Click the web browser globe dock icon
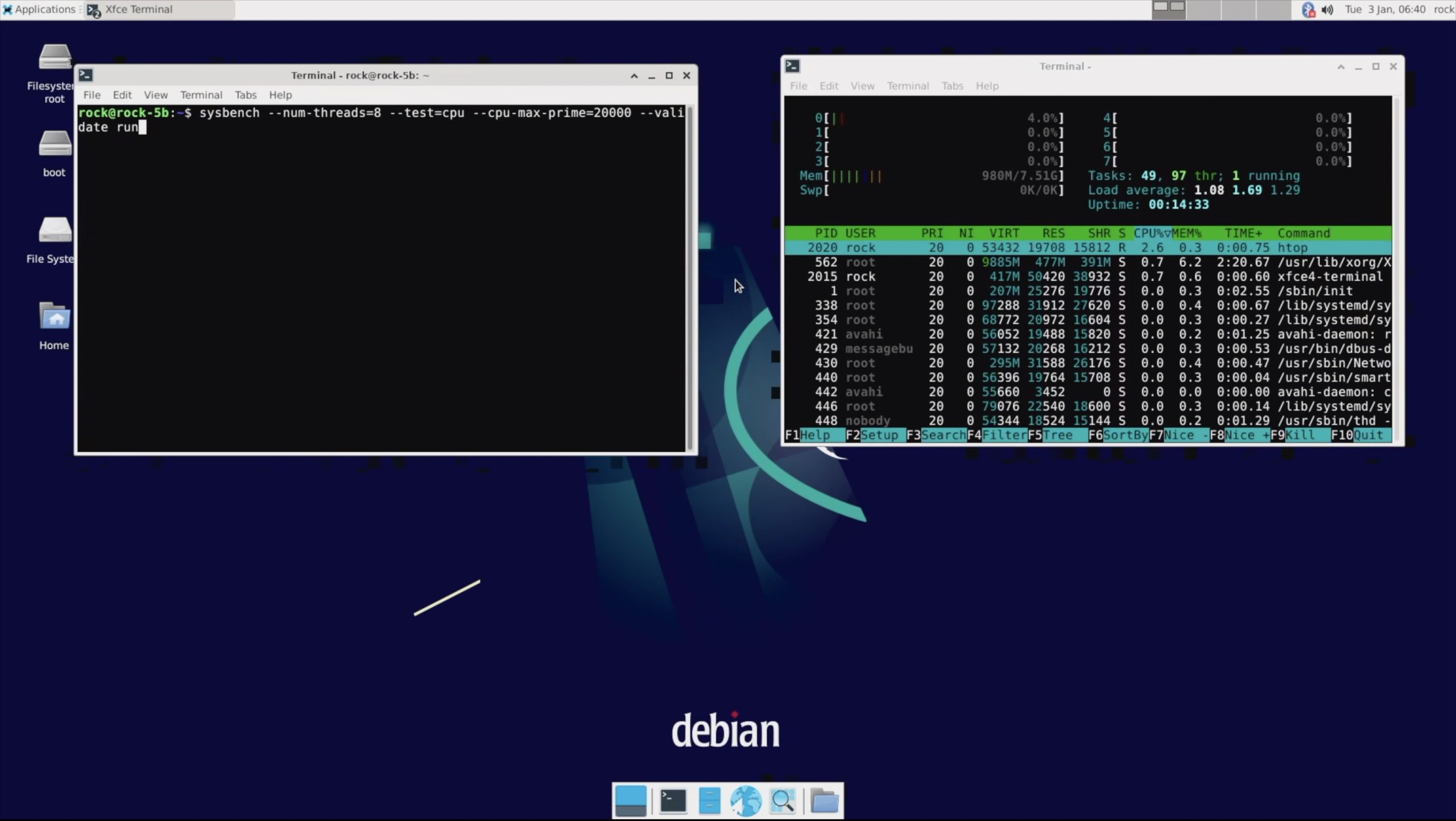The width and height of the screenshot is (1456, 821). pyautogui.click(x=746, y=801)
